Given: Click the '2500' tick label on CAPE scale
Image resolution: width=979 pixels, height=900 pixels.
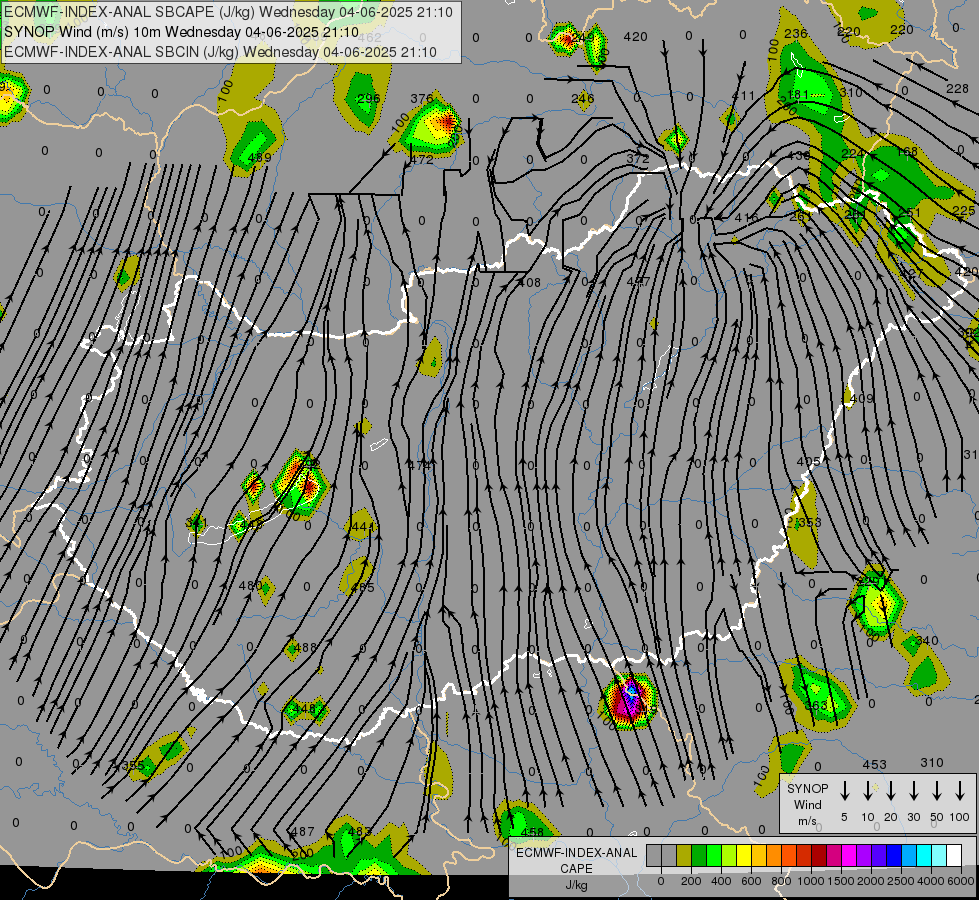Looking at the screenshot, I should [900, 881].
